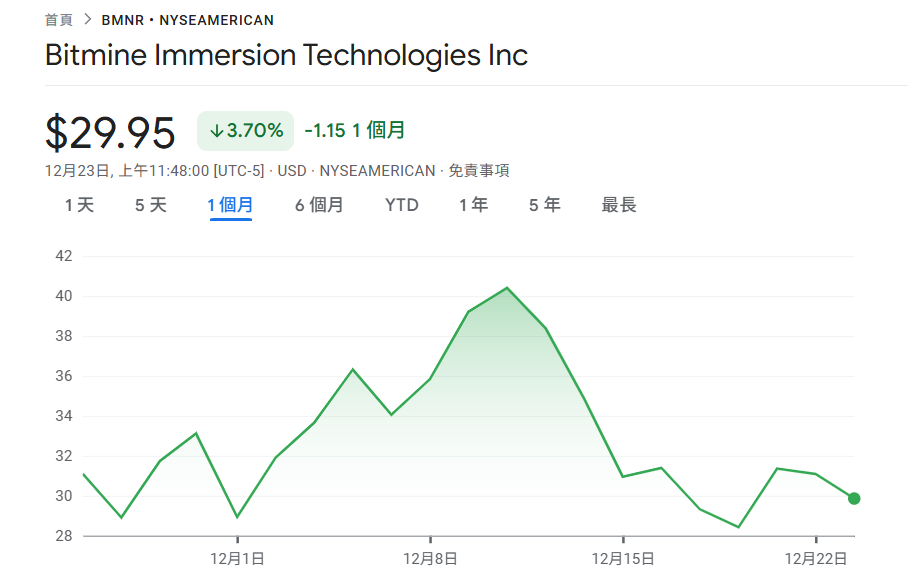Switch to the 1天 time range tab

point(79,204)
